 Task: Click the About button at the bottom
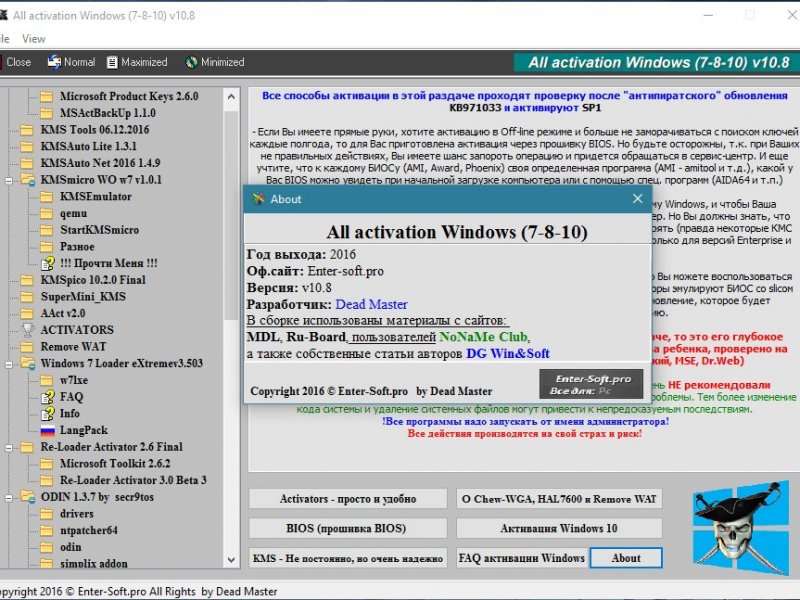(x=626, y=558)
